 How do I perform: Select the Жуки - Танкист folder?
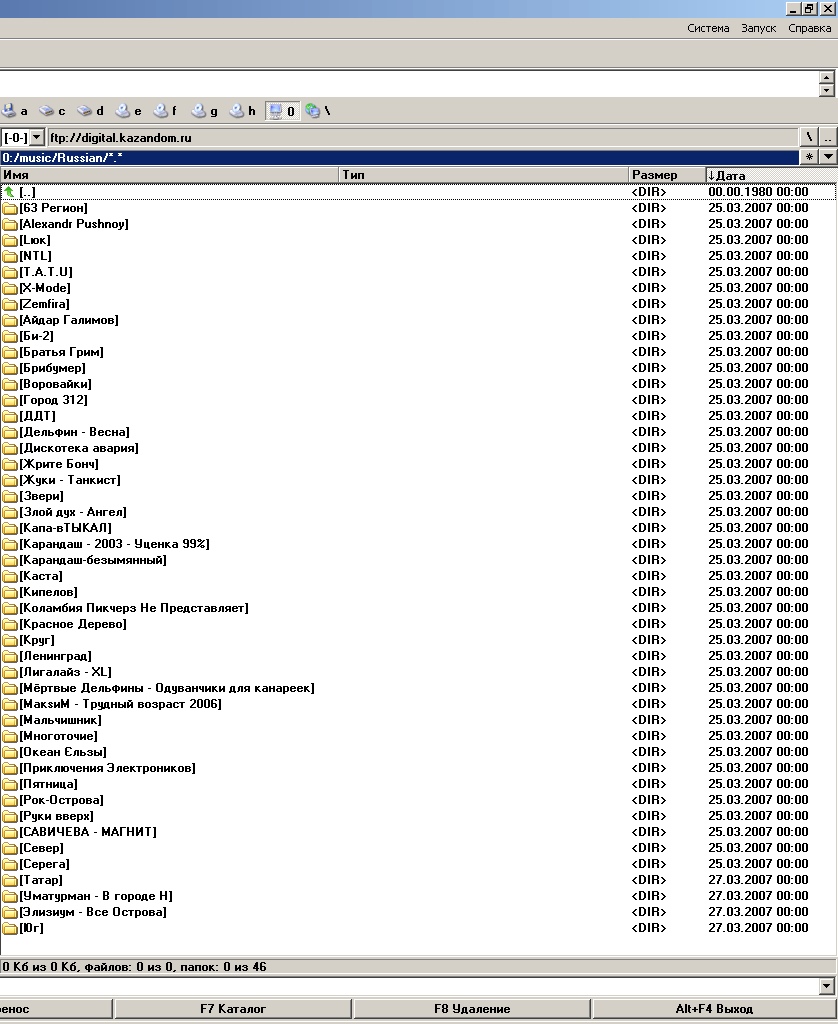pyautogui.click(x=418, y=480)
